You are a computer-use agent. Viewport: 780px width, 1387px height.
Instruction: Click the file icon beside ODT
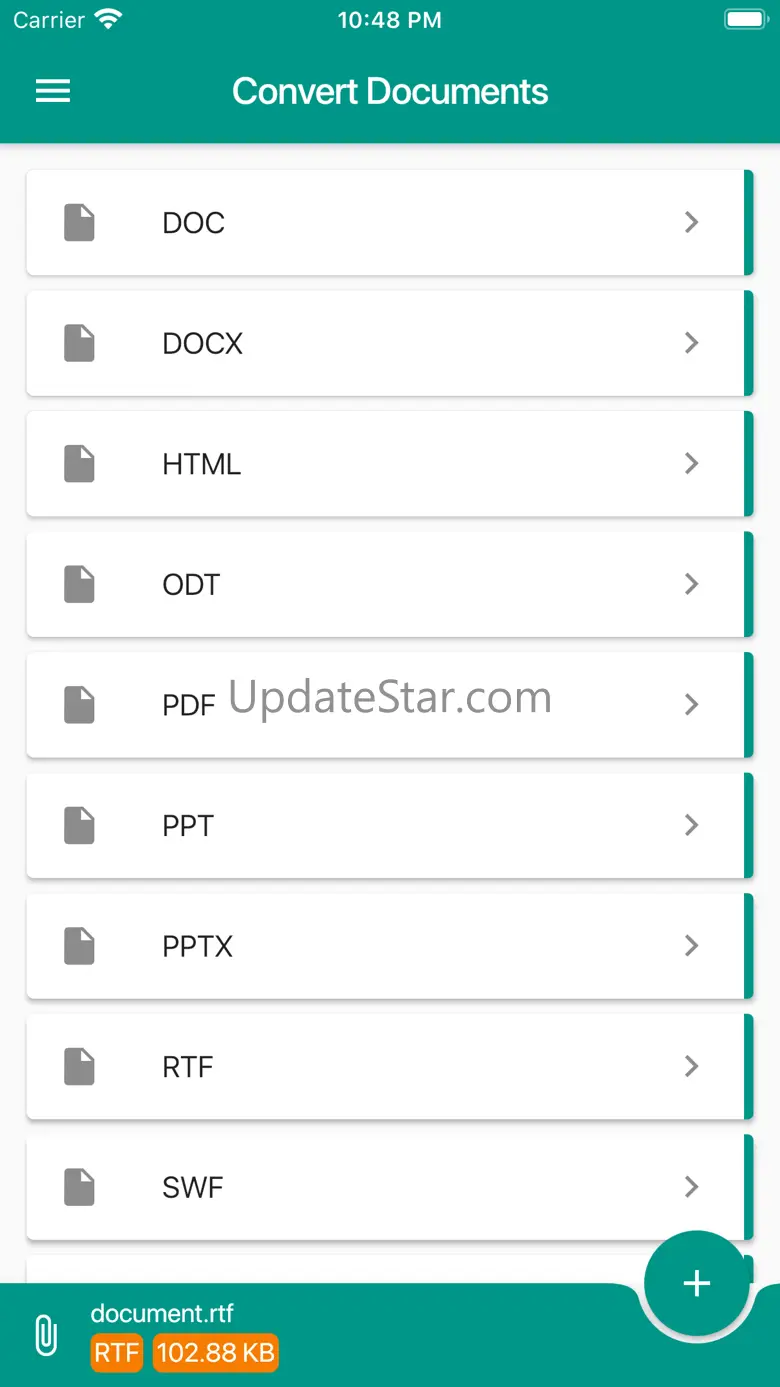79,584
